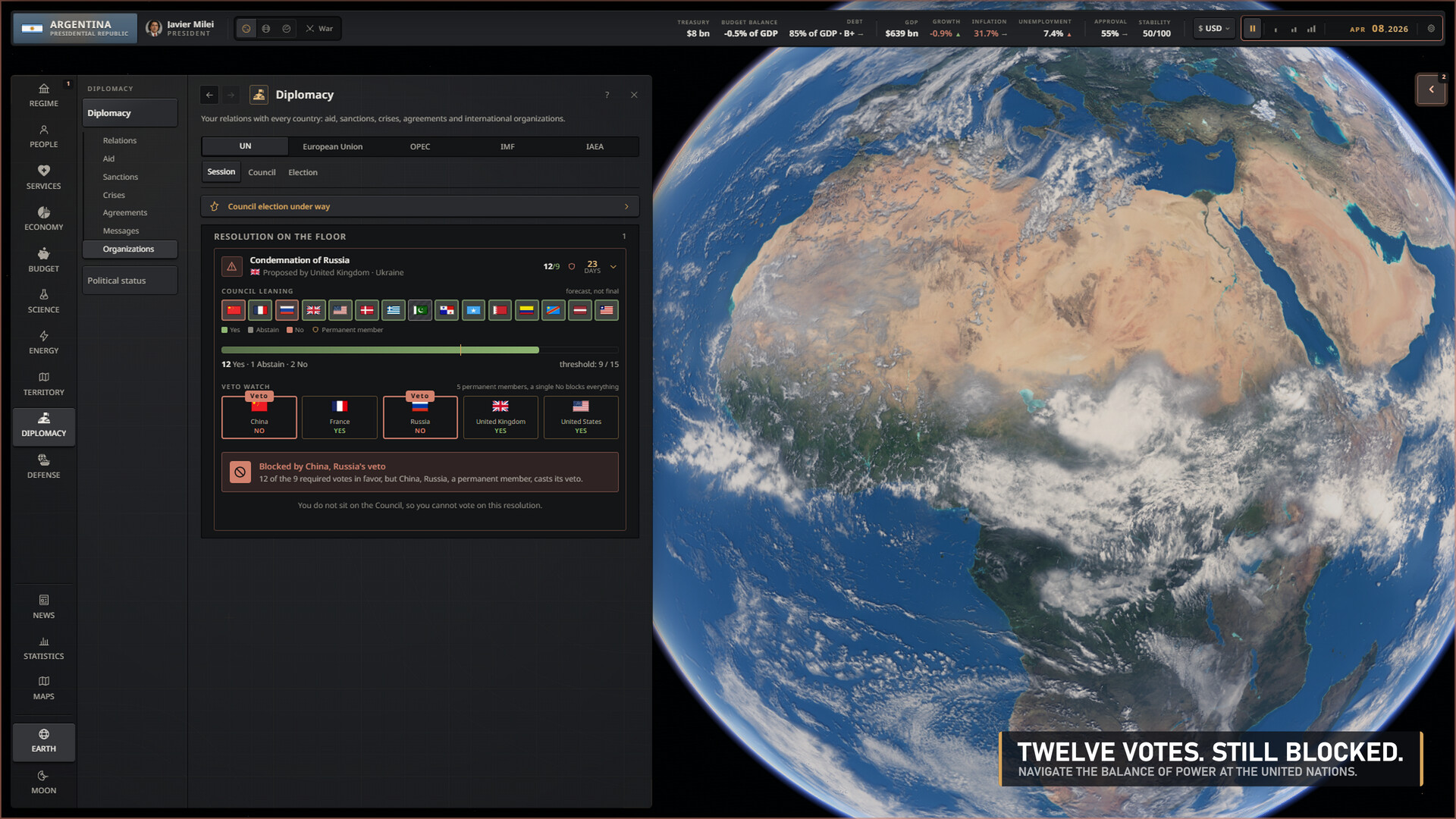The width and height of the screenshot is (1456, 819).
Task: Collapse the Condemnation of Russia resolution
Action: [613, 267]
